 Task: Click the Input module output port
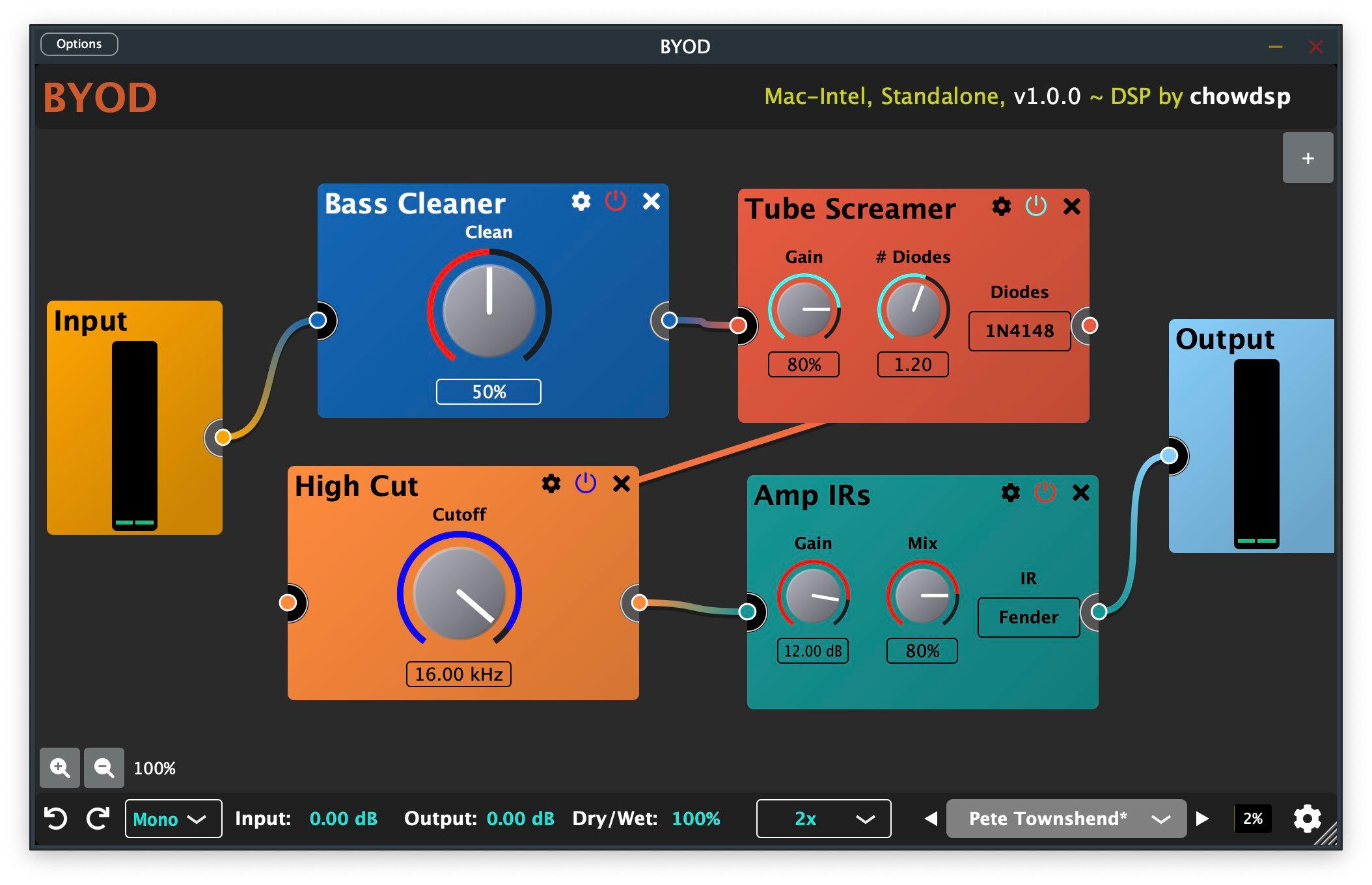tap(223, 437)
